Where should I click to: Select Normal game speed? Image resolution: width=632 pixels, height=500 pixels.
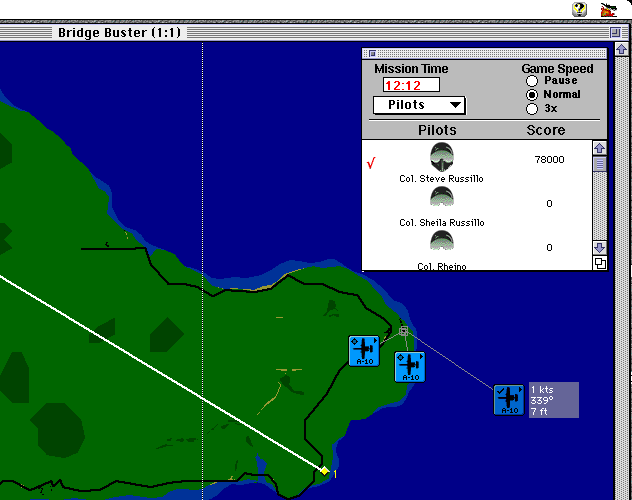532,95
